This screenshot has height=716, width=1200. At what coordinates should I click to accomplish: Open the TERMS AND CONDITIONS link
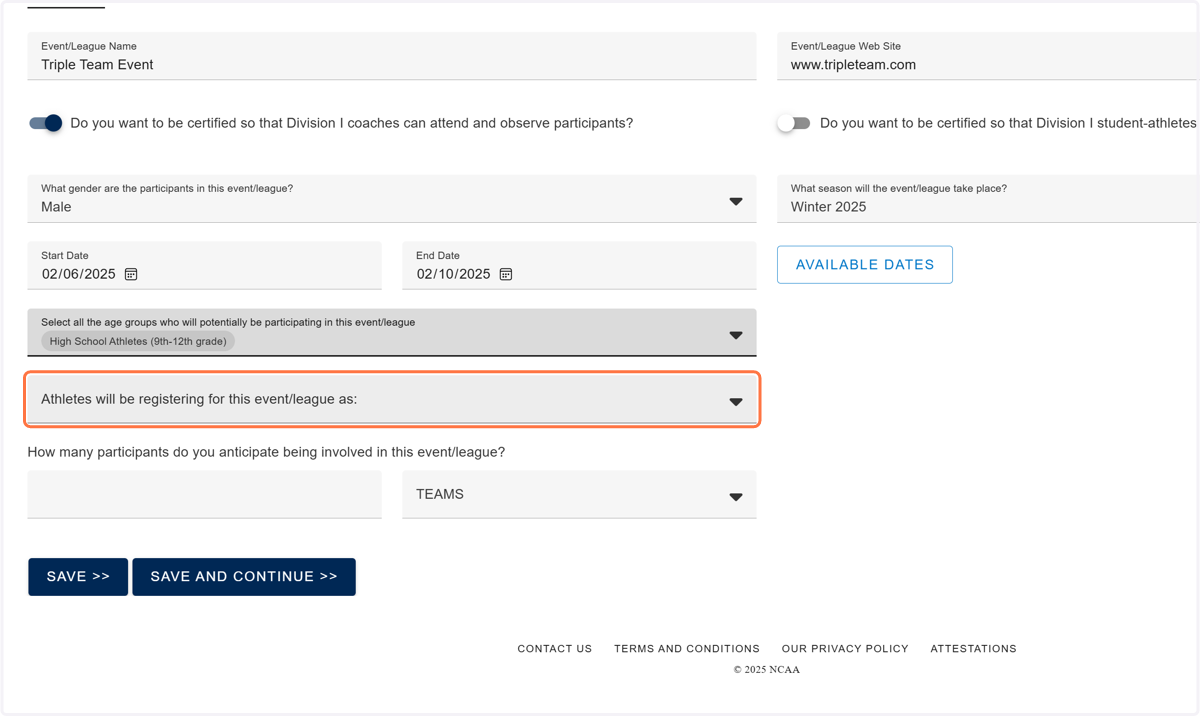(x=687, y=649)
